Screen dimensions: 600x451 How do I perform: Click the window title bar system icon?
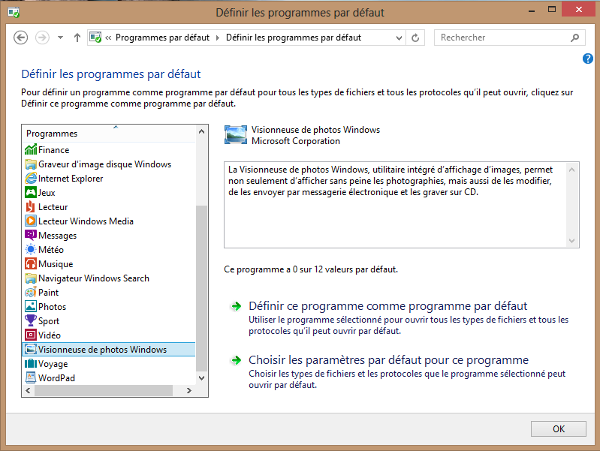13,13
